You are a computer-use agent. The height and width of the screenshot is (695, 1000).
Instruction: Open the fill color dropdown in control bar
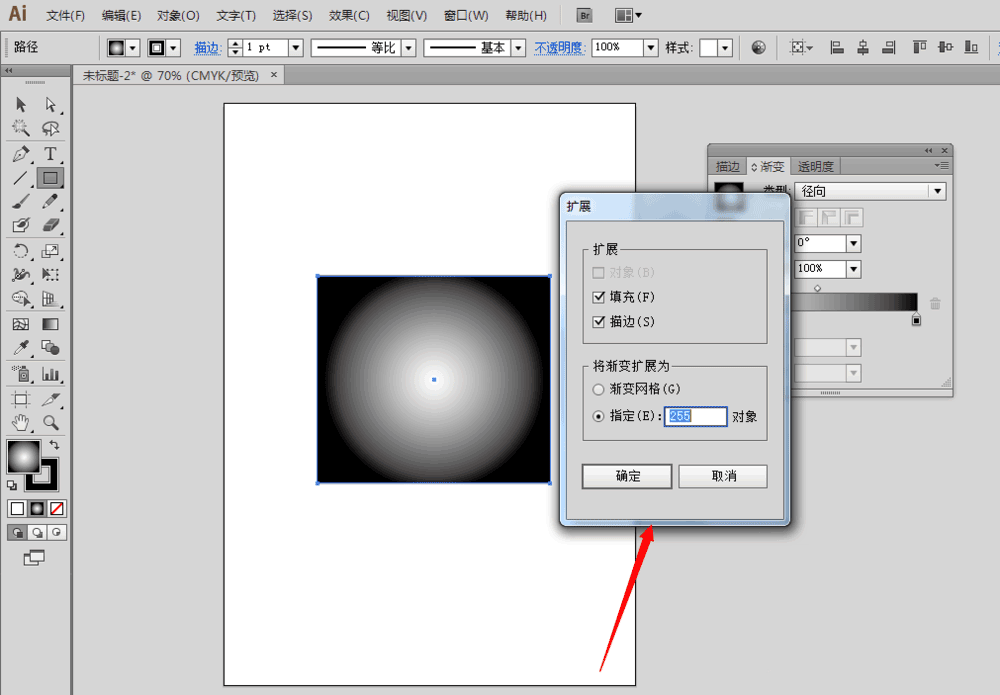(x=133, y=48)
